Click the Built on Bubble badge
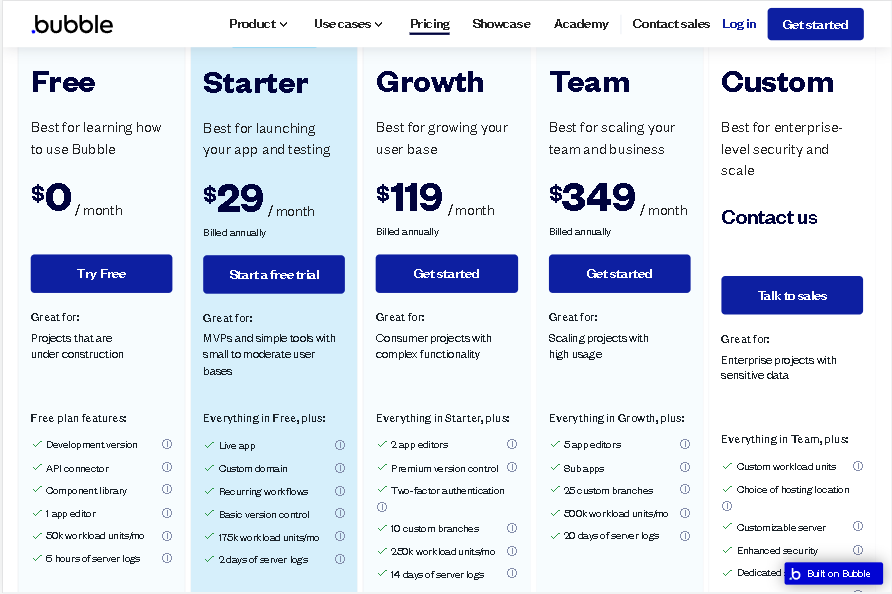The image size is (892, 594). point(833,574)
